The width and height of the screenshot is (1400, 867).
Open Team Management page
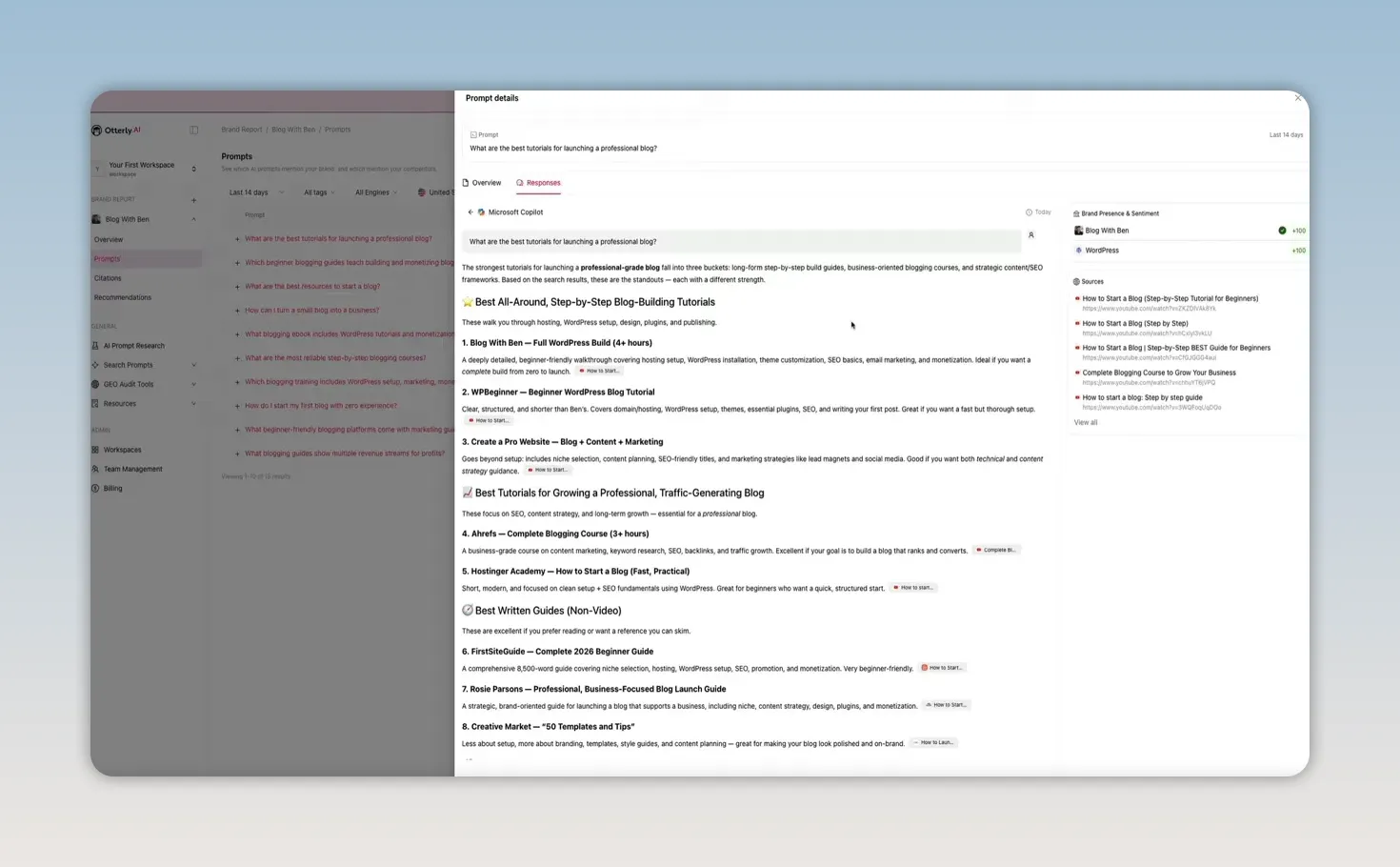point(132,469)
